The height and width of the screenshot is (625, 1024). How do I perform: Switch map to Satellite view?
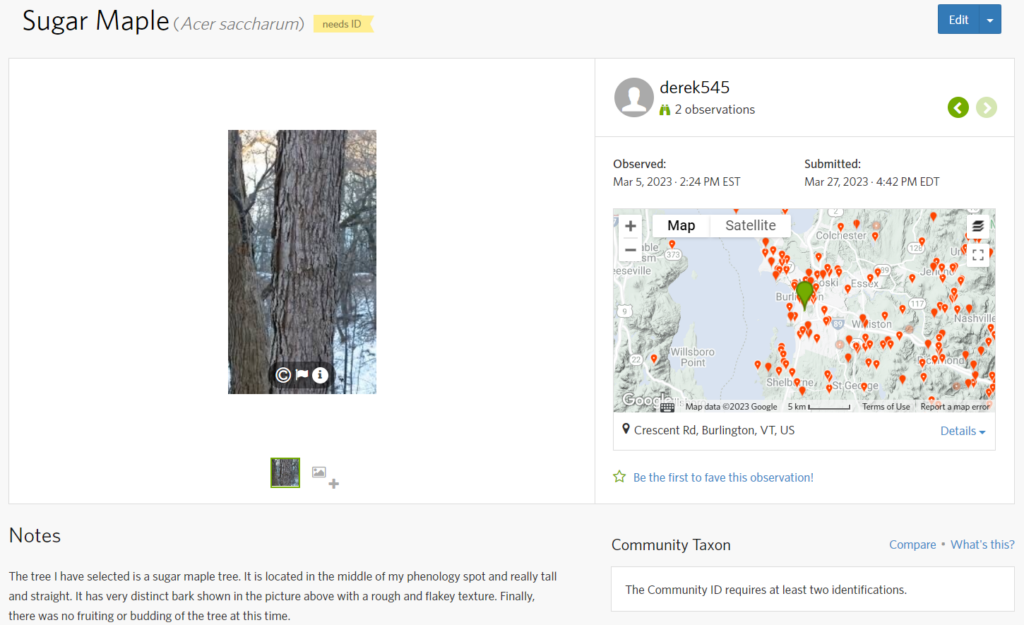pos(750,226)
